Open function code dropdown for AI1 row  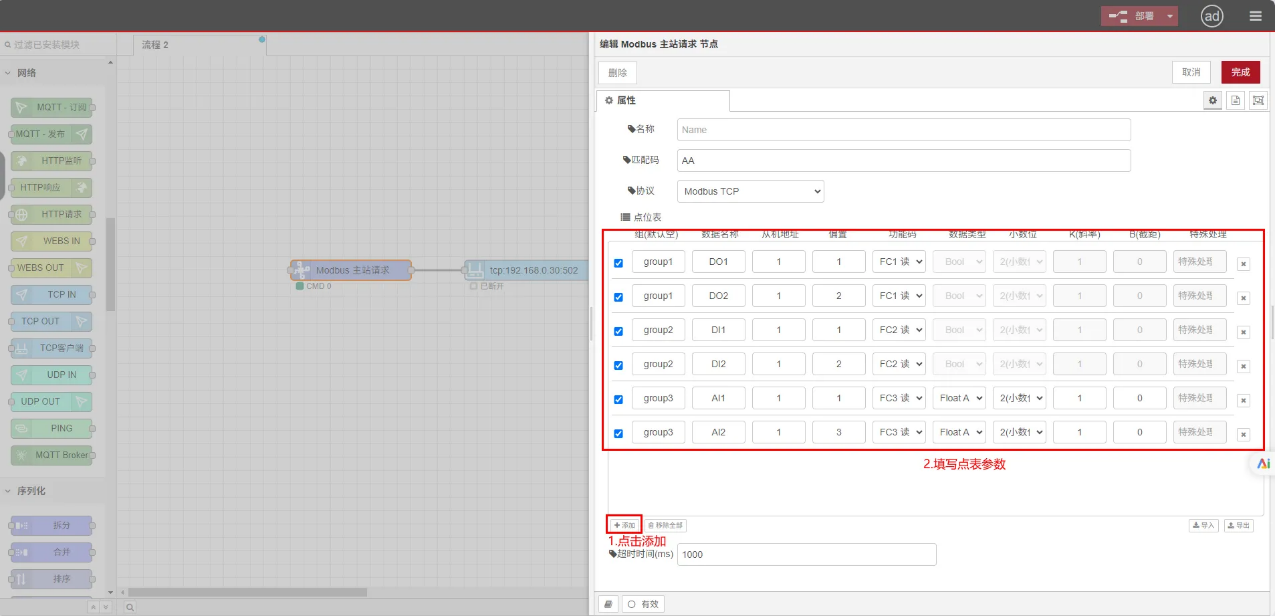click(898, 398)
